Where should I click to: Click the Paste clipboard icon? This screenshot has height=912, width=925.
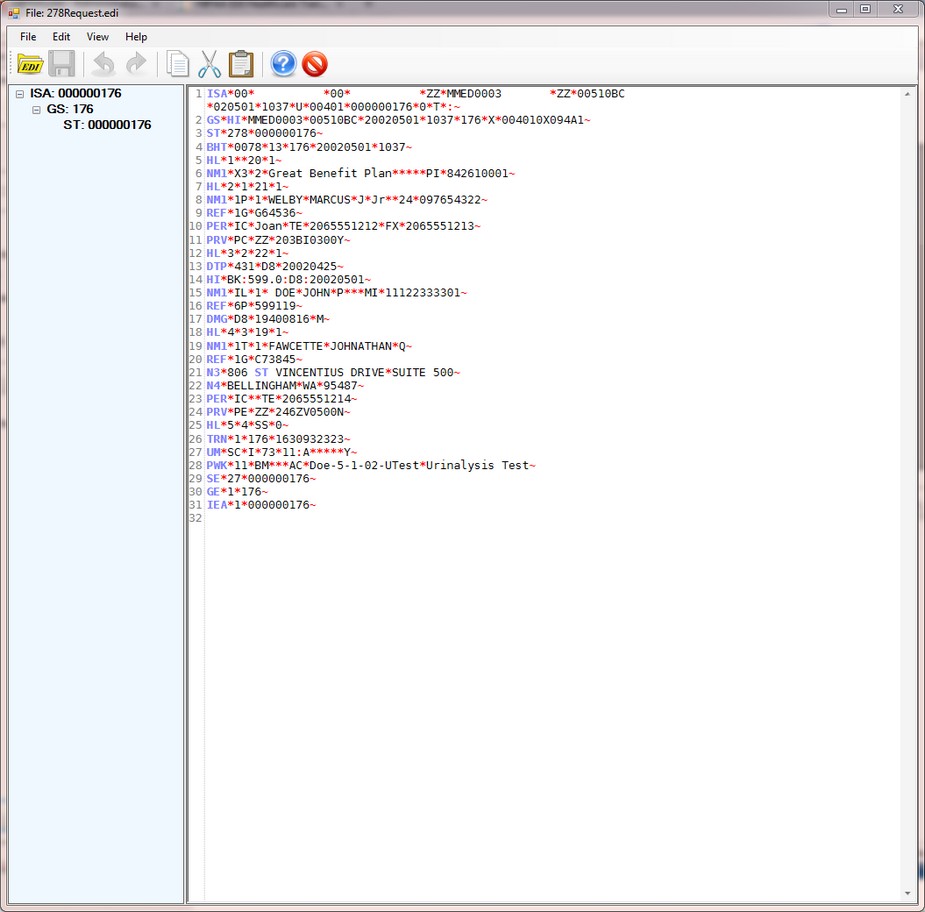[241, 64]
